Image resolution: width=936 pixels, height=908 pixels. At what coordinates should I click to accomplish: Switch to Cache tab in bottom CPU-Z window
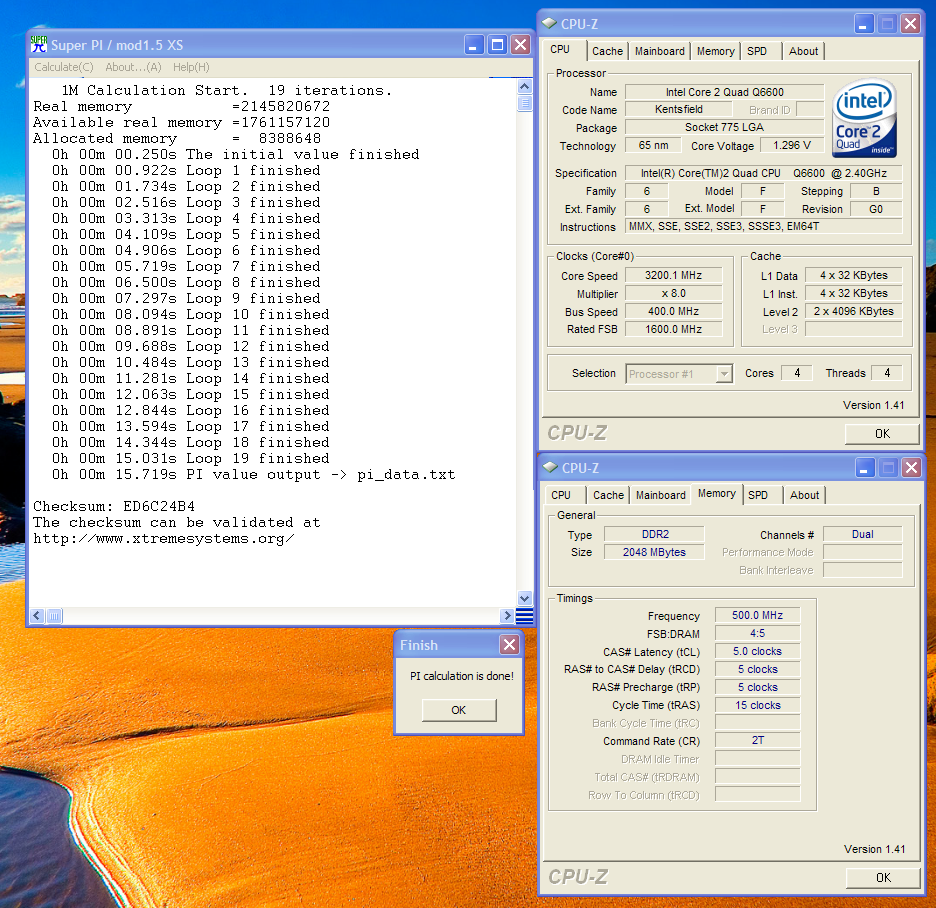pyautogui.click(x=609, y=495)
